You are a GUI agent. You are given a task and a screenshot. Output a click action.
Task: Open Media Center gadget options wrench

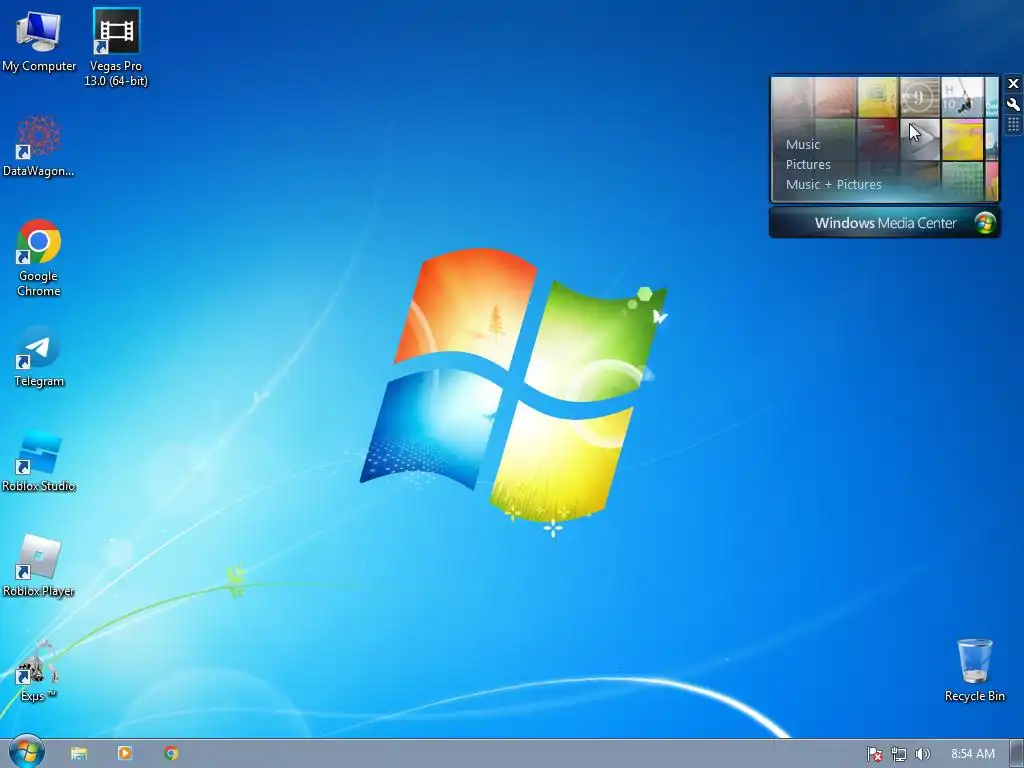tap(1013, 104)
